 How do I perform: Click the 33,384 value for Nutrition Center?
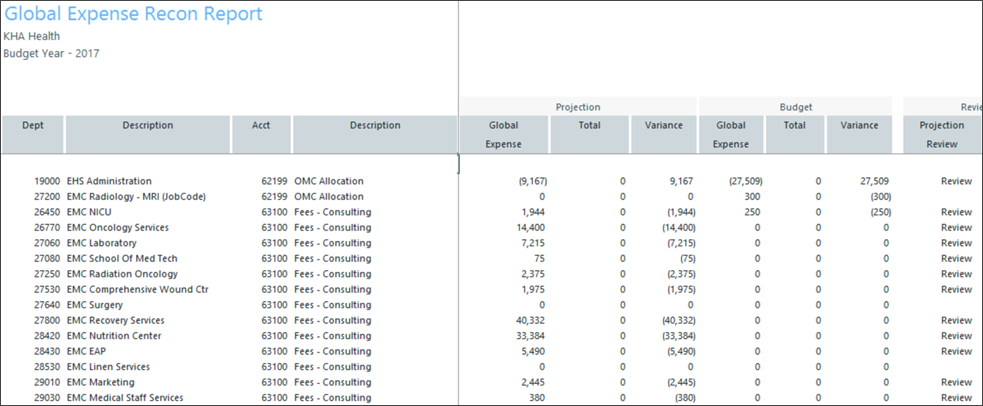coord(527,336)
